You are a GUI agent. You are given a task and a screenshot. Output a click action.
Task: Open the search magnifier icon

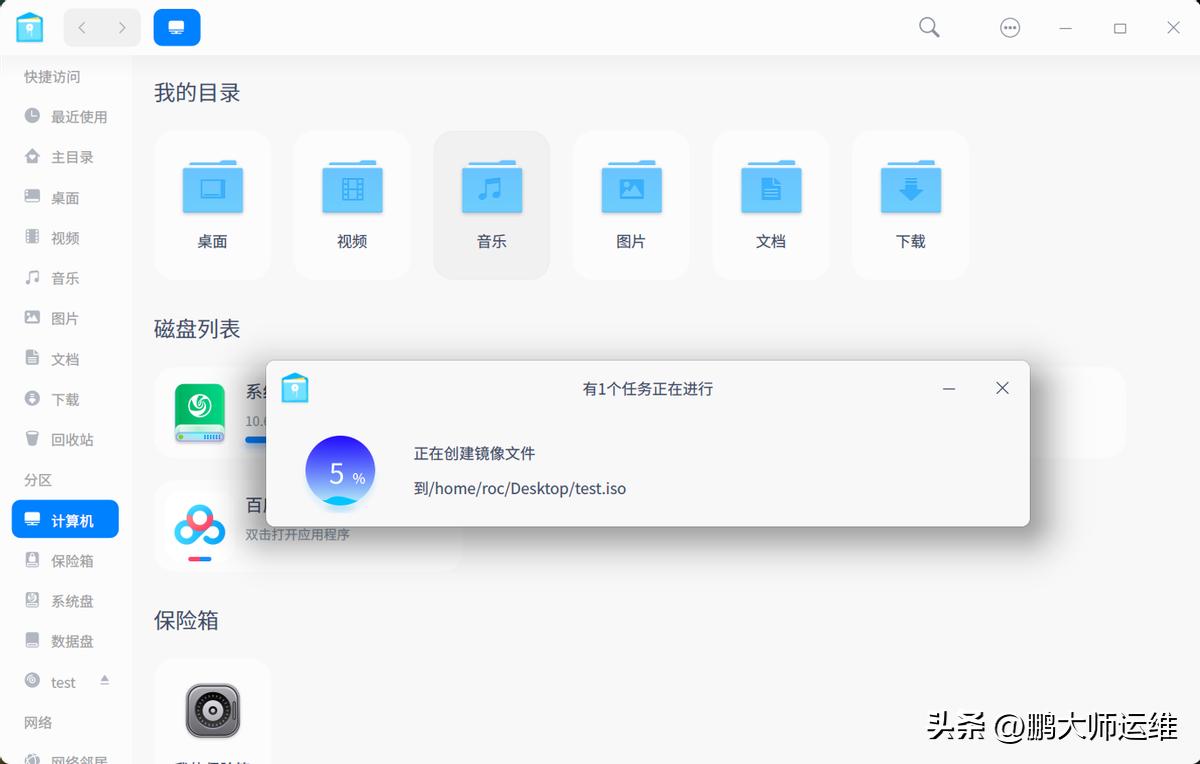[x=928, y=27]
